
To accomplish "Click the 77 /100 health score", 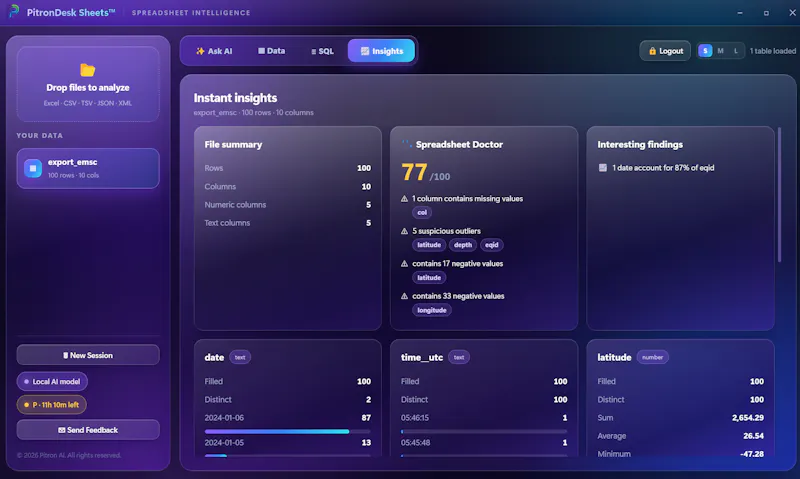I will pos(426,173).
